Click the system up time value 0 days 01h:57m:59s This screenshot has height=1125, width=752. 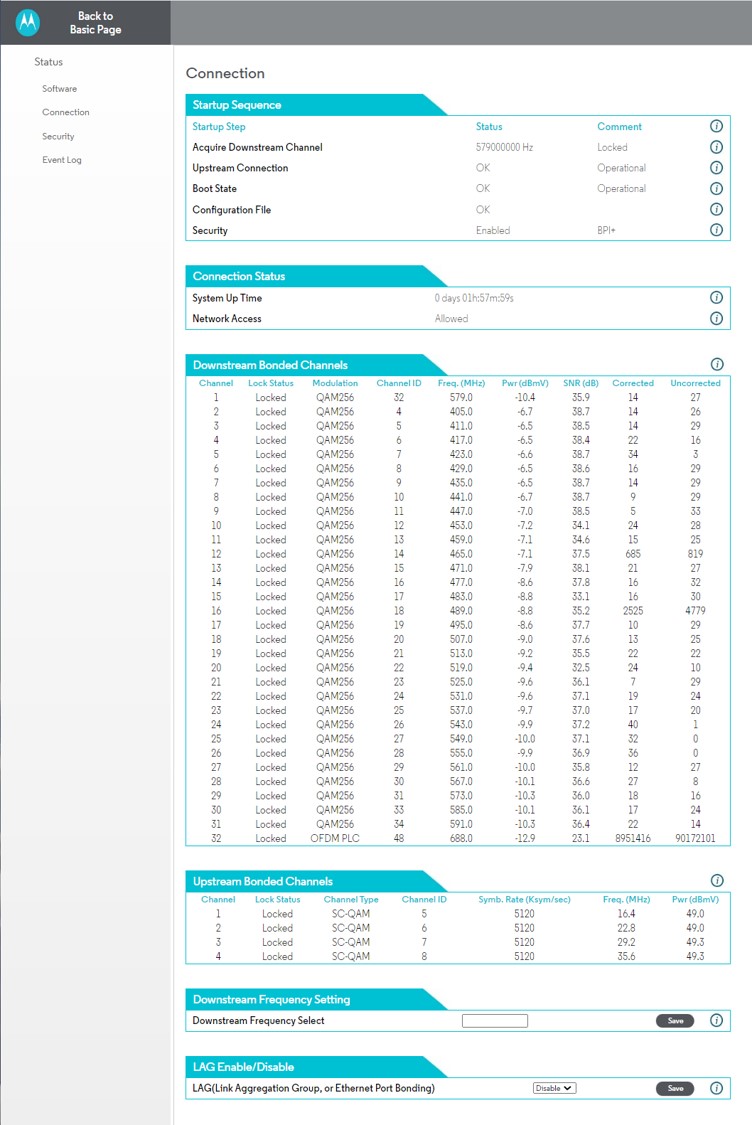[x=474, y=298]
